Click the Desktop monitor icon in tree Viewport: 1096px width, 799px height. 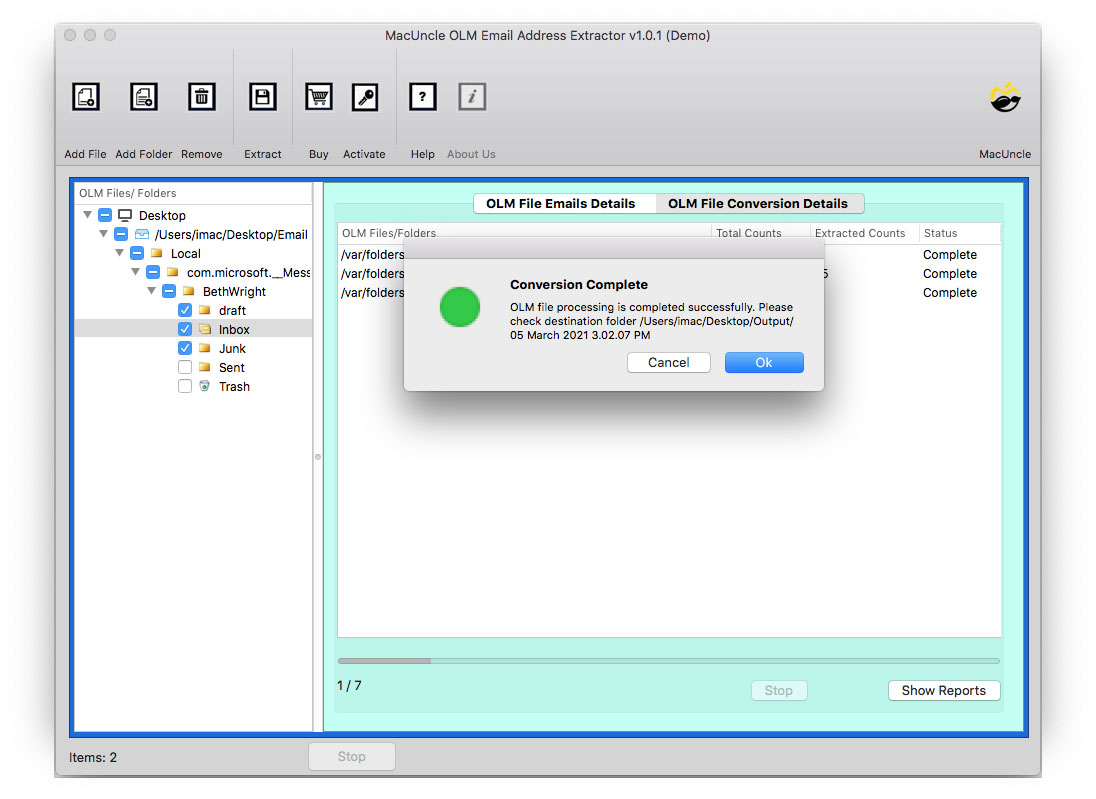(125, 215)
